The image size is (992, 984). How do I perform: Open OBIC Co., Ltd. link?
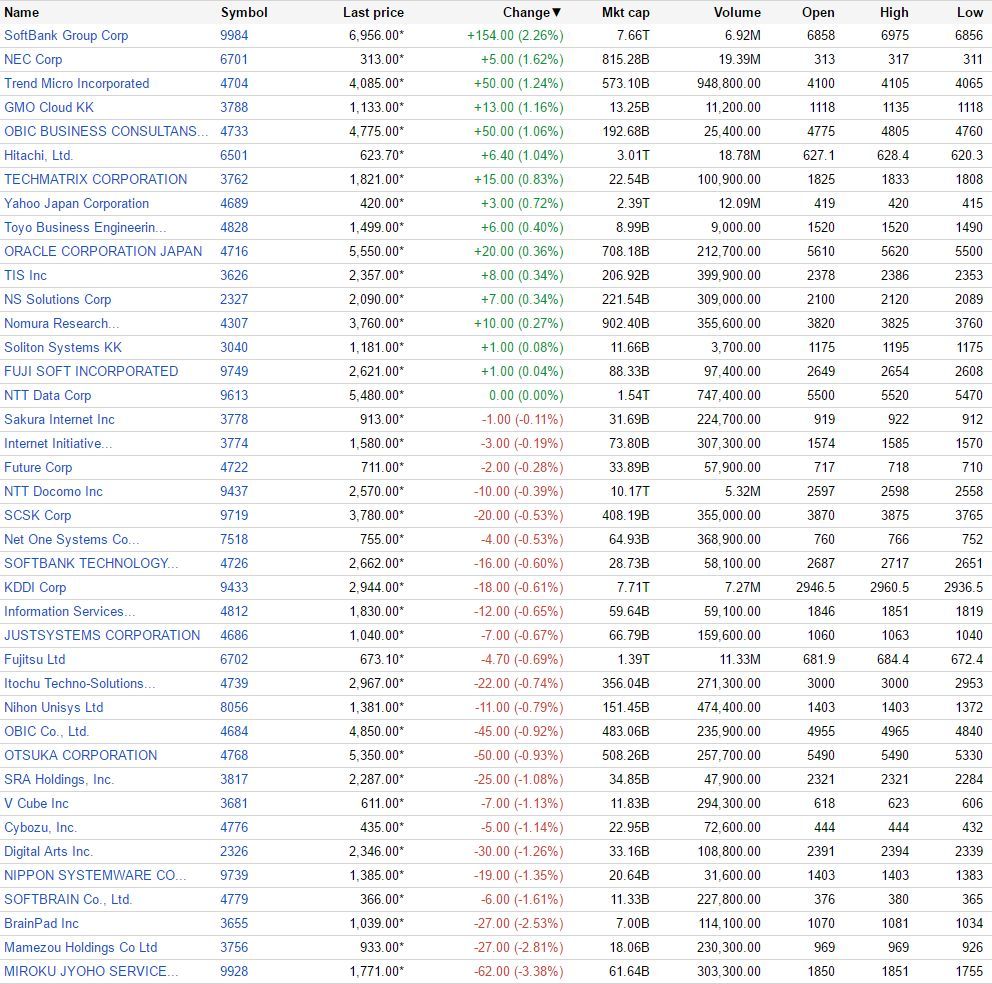point(46,732)
